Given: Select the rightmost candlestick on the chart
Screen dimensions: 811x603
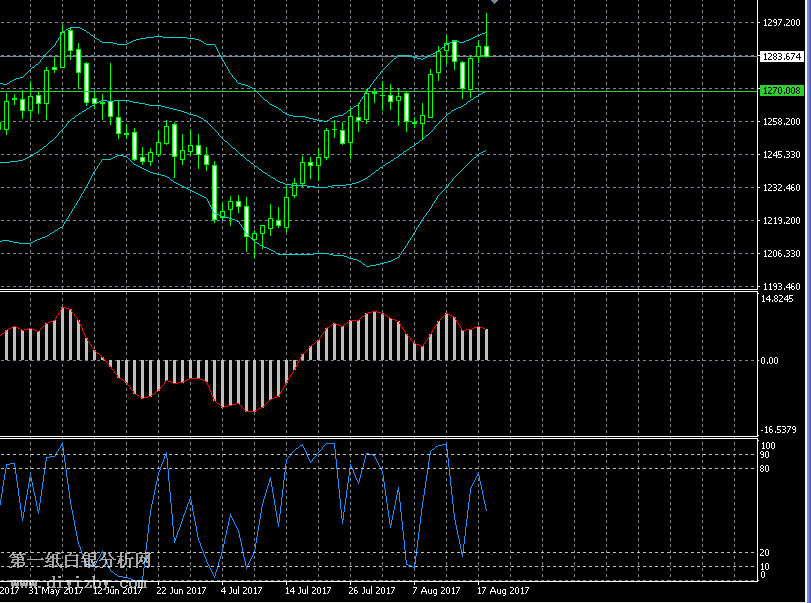Looking at the screenshot, I should tap(487, 50).
